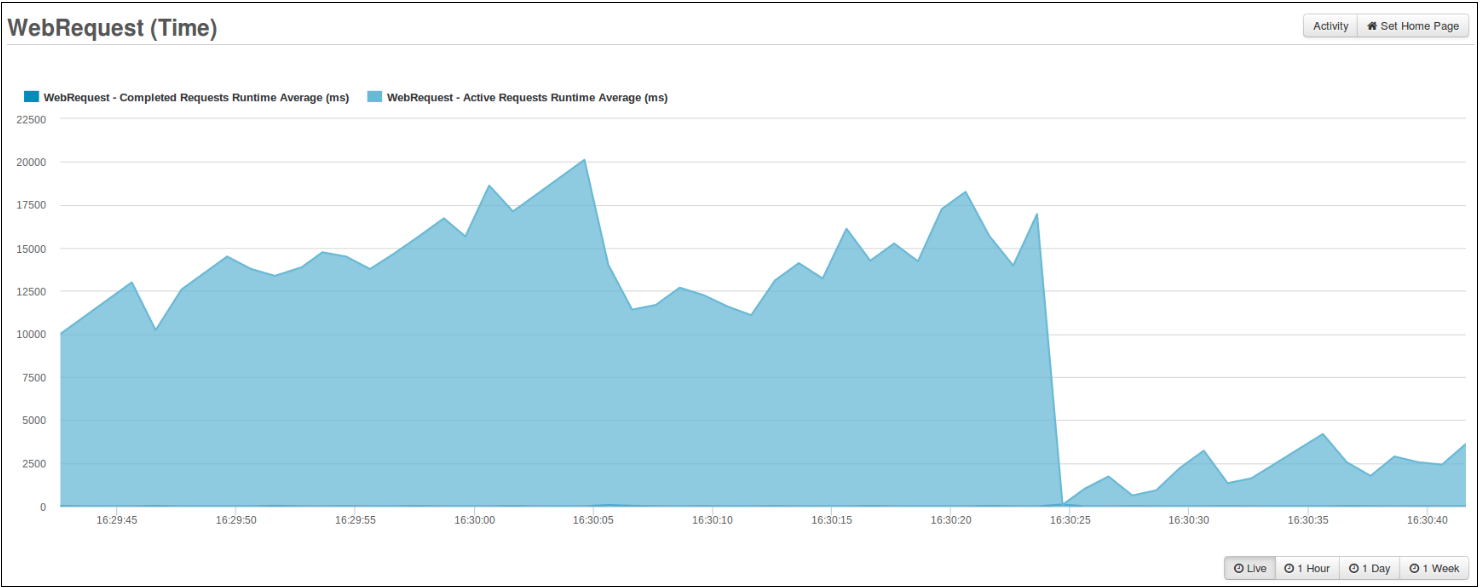Viewport: 1480px width, 587px height.
Task: Click the clock icon on 1 Hour button
Action: 1289,568
